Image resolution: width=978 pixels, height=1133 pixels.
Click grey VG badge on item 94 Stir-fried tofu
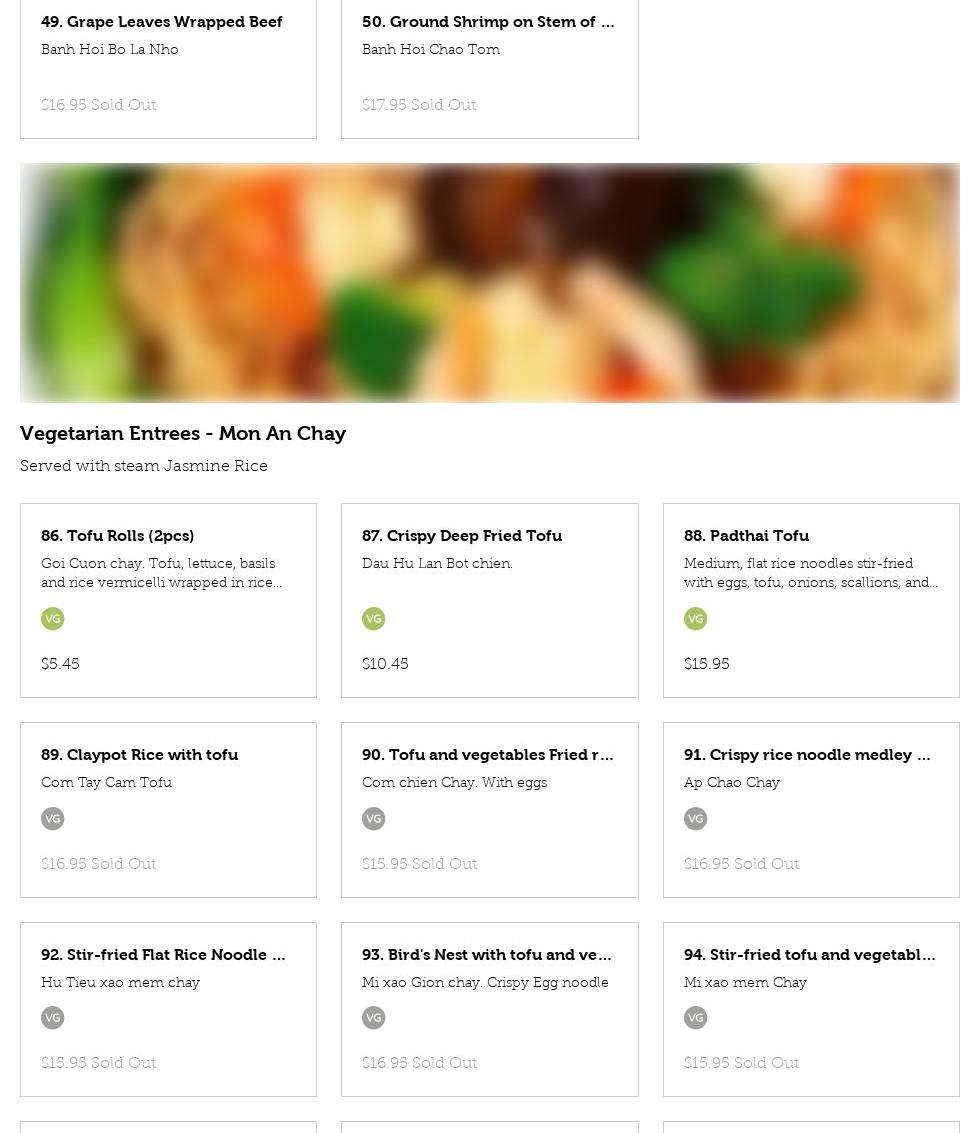click(695, 1017)
